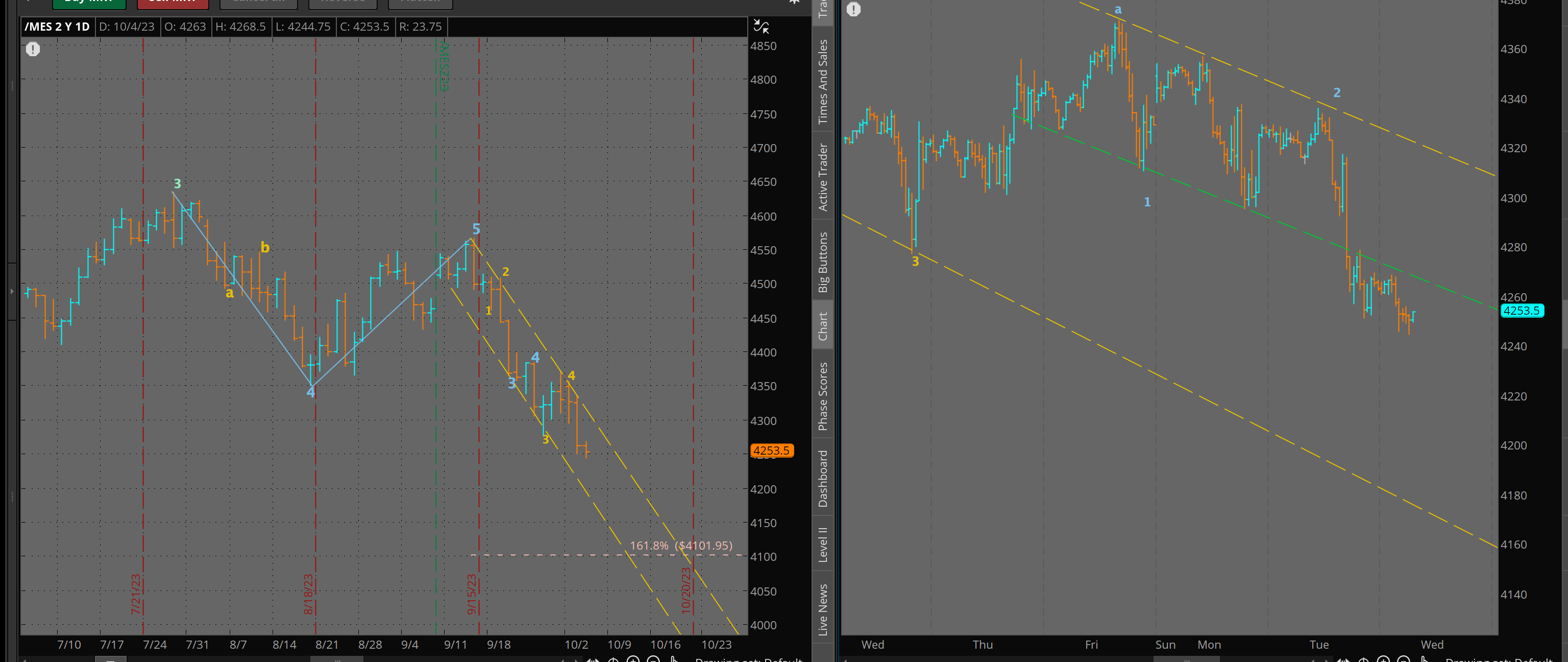Click the 4000 price axis label
The width and height of the screenshot is (1568, 662).
[x=763, y=625]
